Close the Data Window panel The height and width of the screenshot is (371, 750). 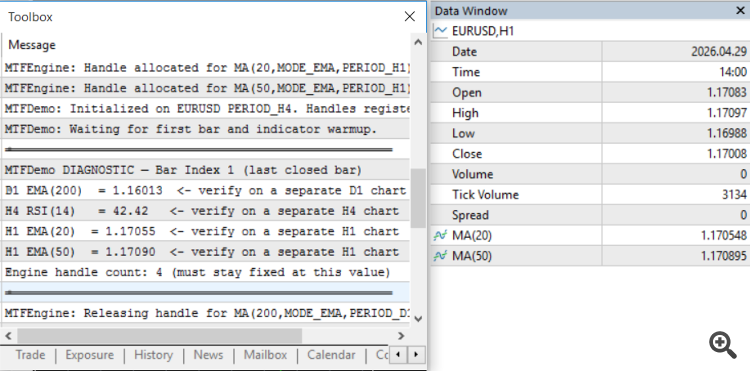coord(739,11)
